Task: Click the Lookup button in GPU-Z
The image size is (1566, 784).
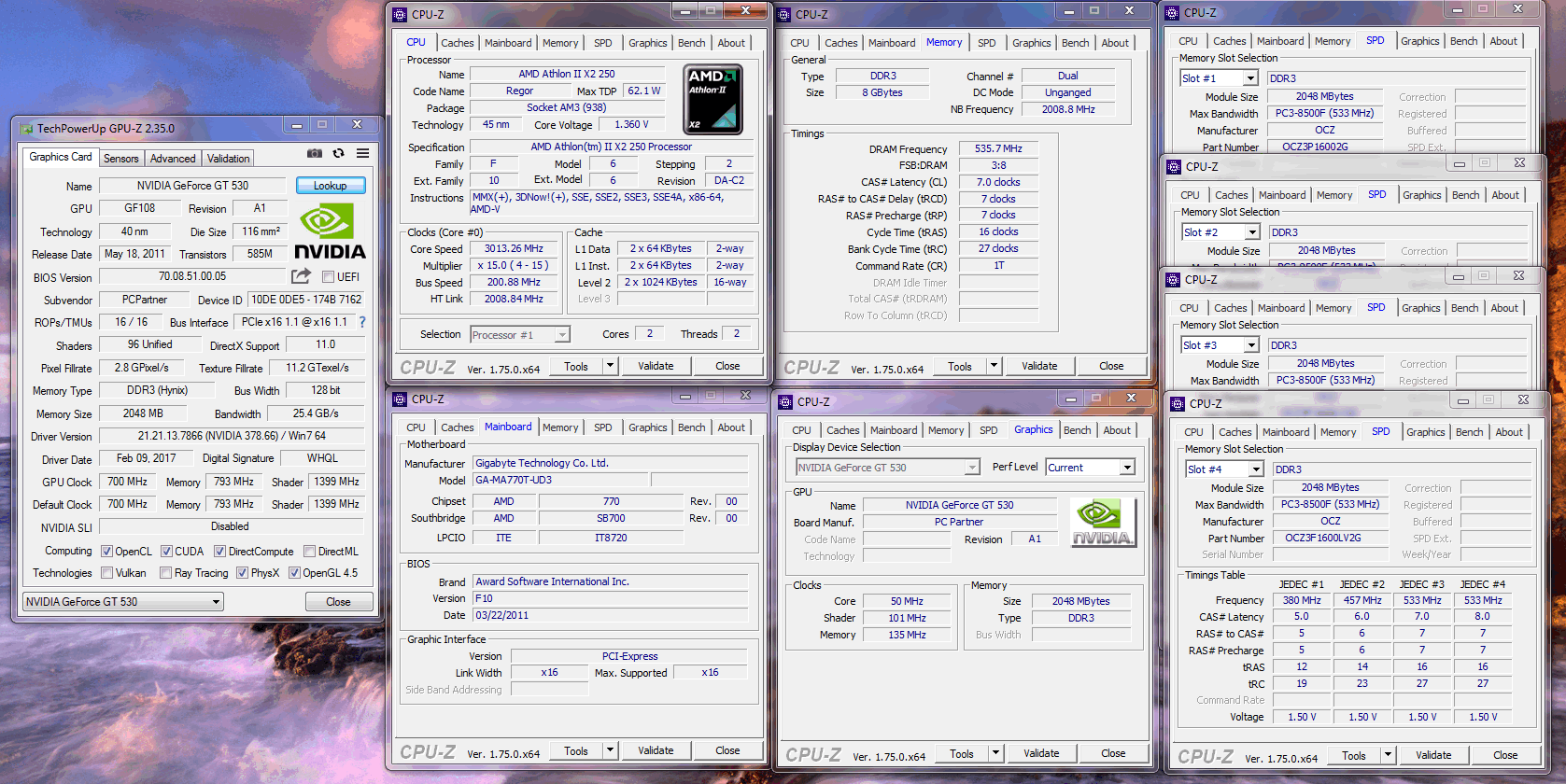Action: pyautogui.click(x=331, y=186)
